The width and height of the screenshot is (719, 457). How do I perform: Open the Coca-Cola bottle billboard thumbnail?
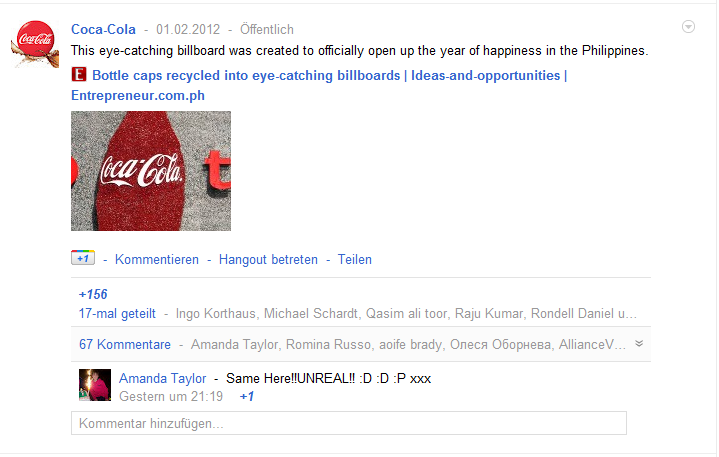click(151, 171)
